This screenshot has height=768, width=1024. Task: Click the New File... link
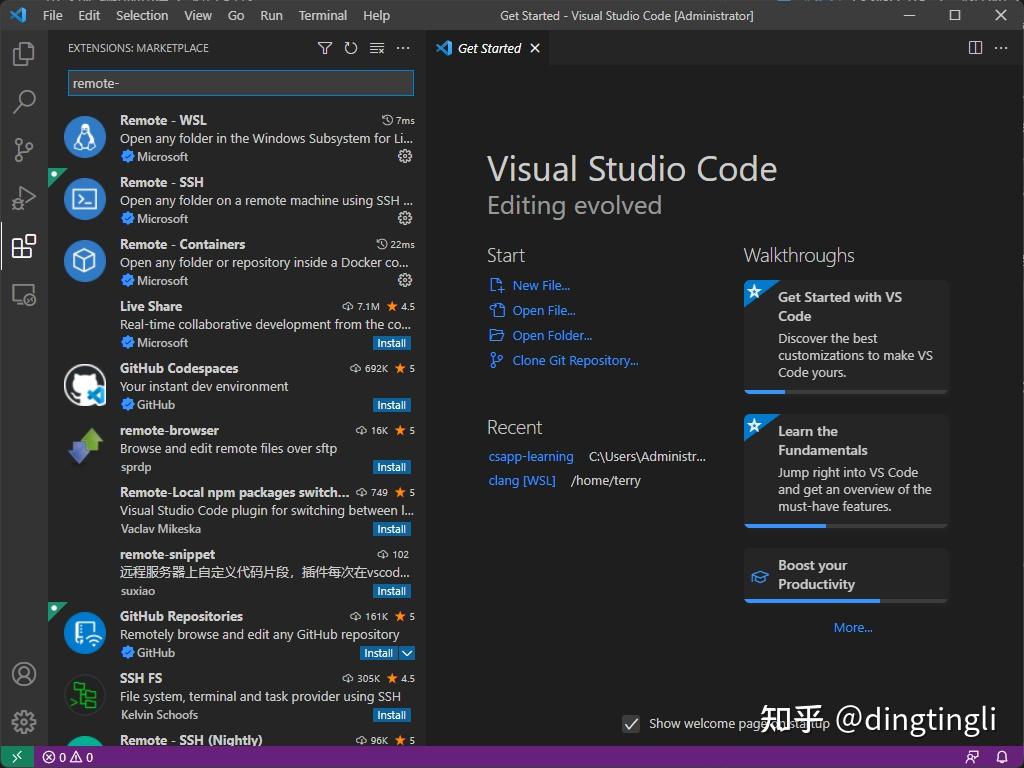[x=541, y=285]
